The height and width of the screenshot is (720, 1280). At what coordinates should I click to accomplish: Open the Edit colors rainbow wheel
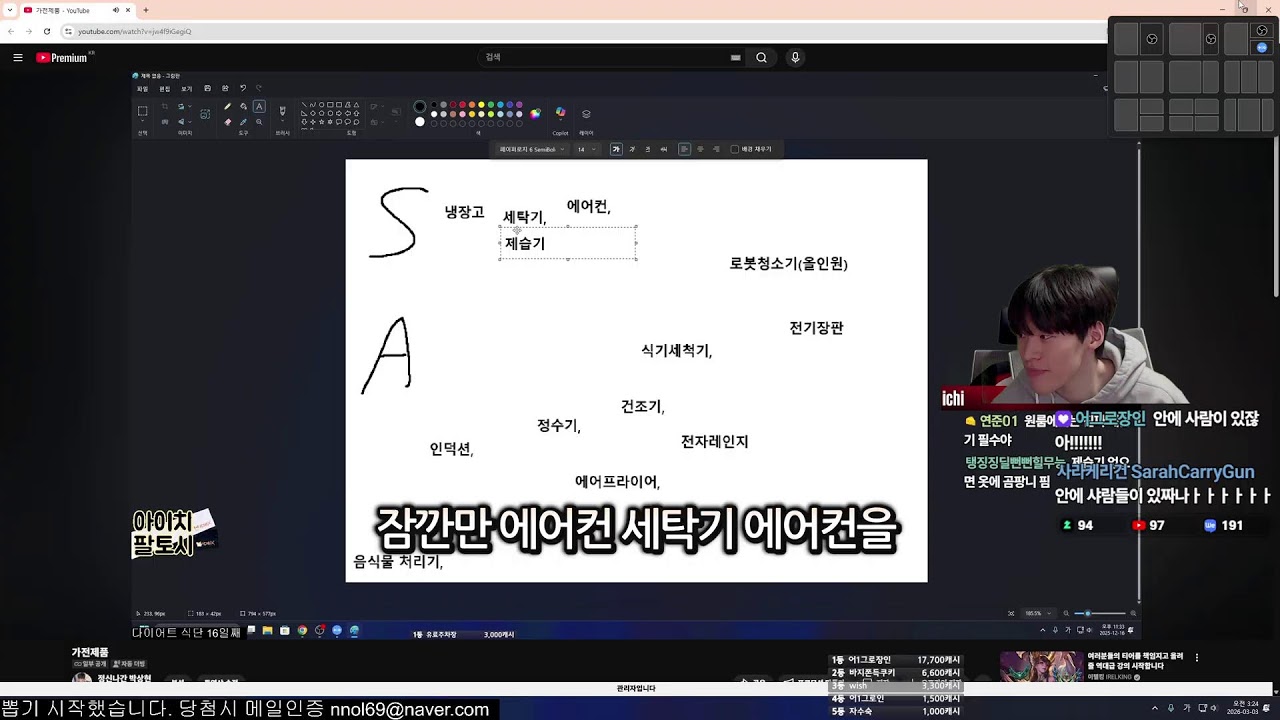coord(535,114)
